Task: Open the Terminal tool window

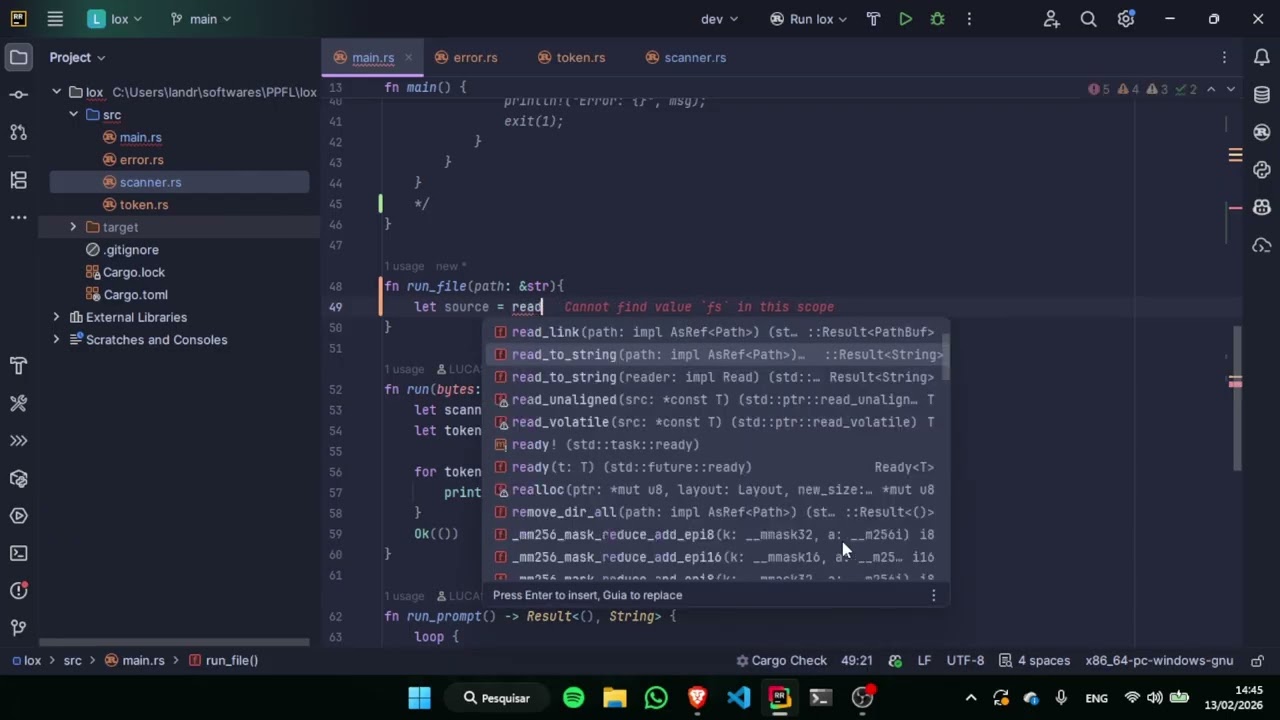Action: point(18,553)
